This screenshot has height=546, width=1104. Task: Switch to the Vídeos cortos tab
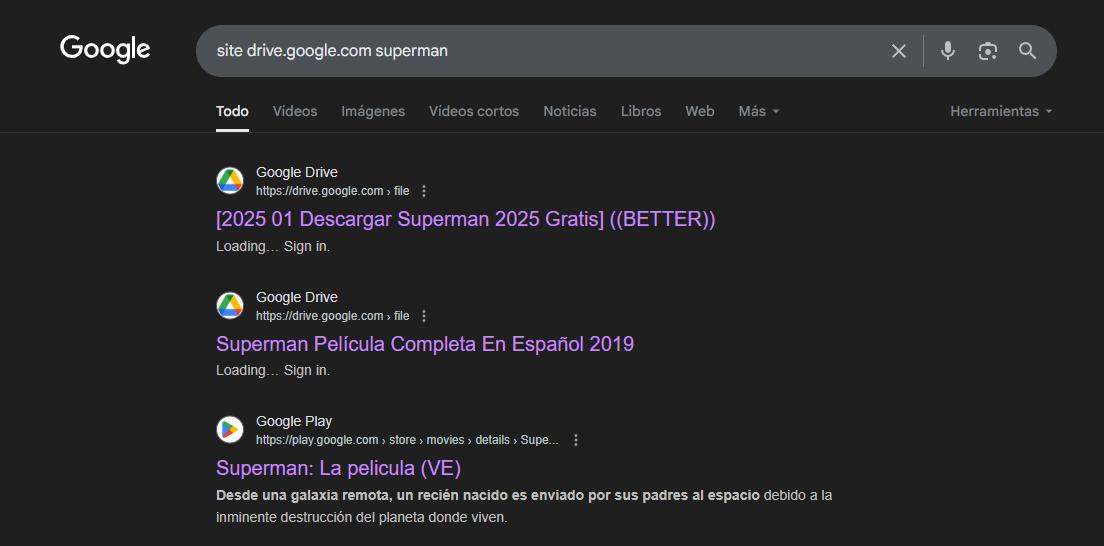[x=474, y=111]
